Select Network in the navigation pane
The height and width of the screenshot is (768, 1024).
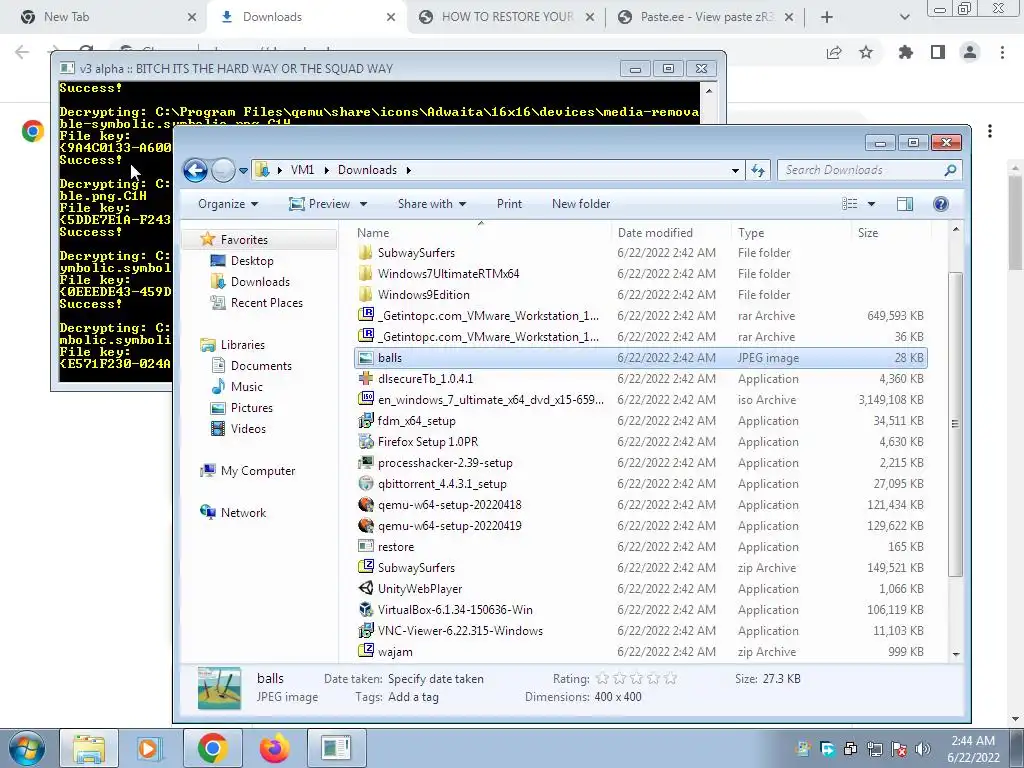click(243, 513)
